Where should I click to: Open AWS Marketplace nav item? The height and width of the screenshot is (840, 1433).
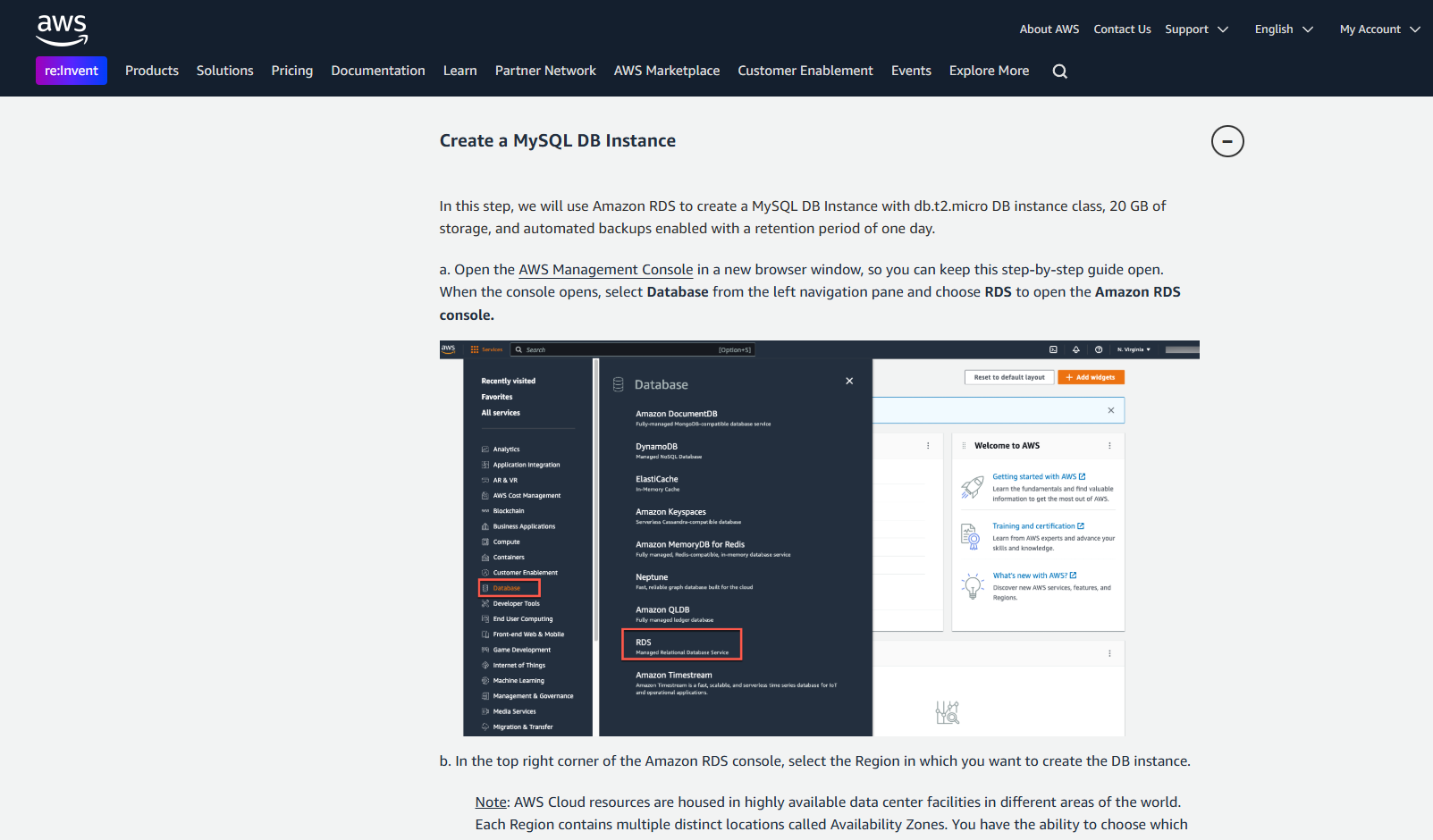(667, 71)
